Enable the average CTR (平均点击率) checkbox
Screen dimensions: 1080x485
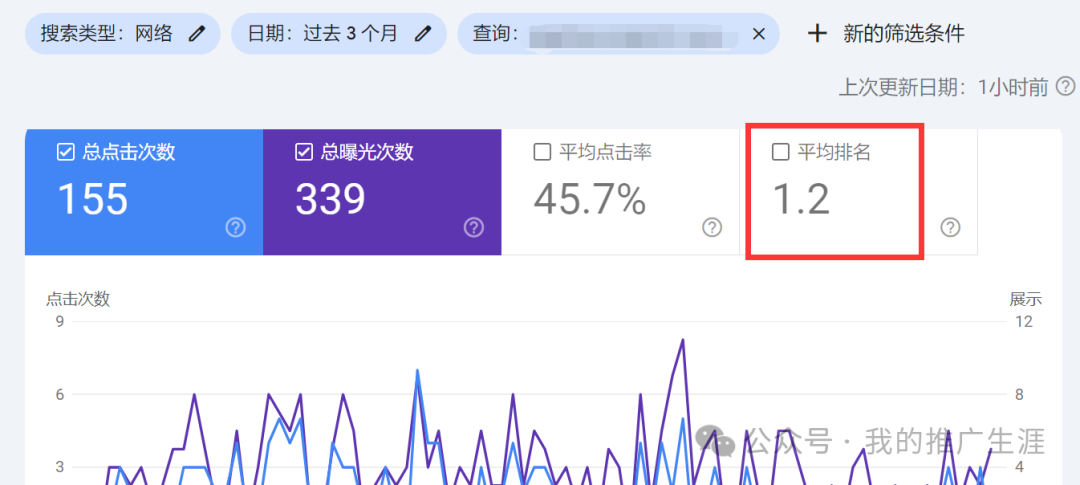tap(542, 152)
